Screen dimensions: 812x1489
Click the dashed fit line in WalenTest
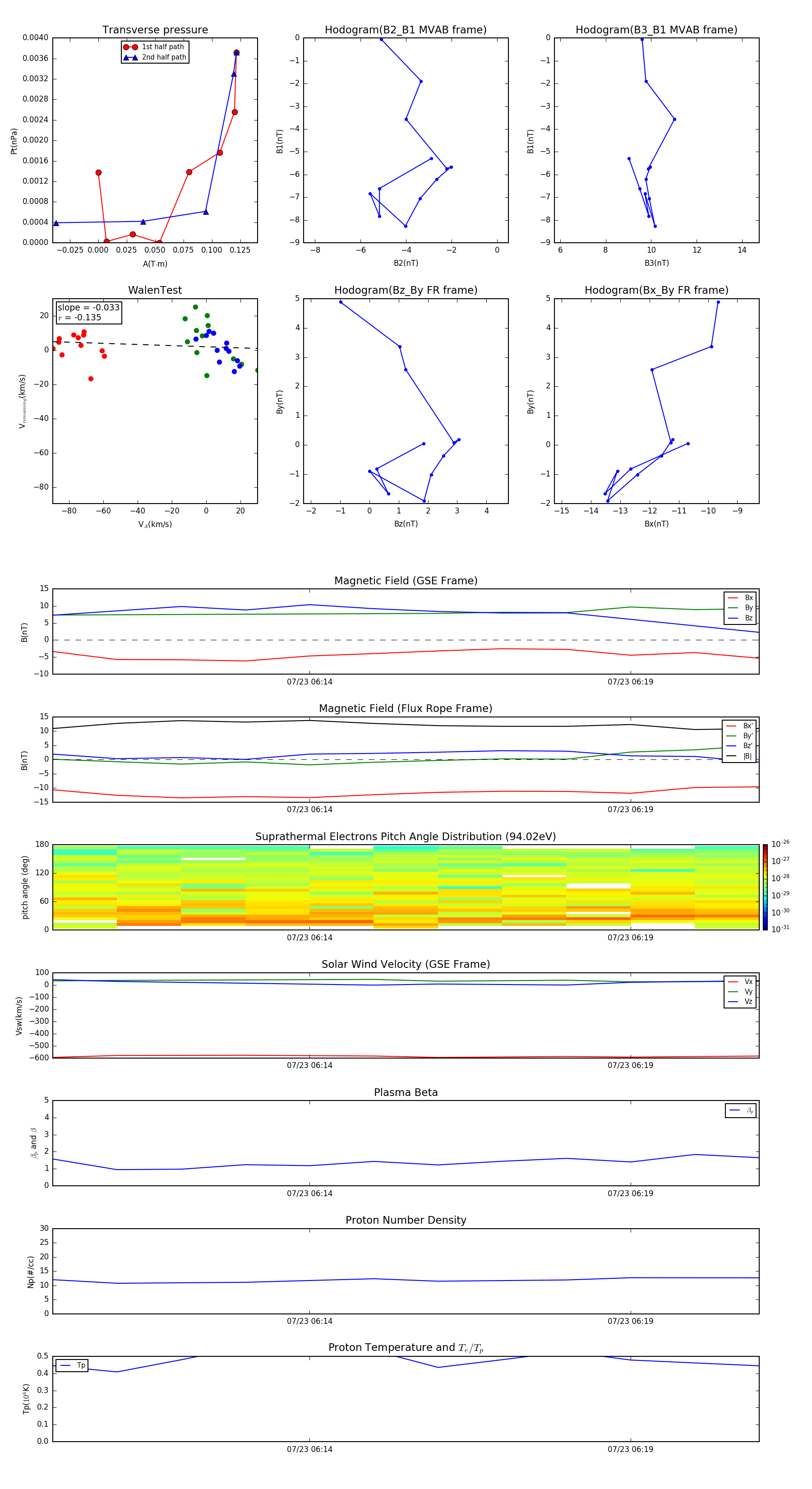click(155, 345)
